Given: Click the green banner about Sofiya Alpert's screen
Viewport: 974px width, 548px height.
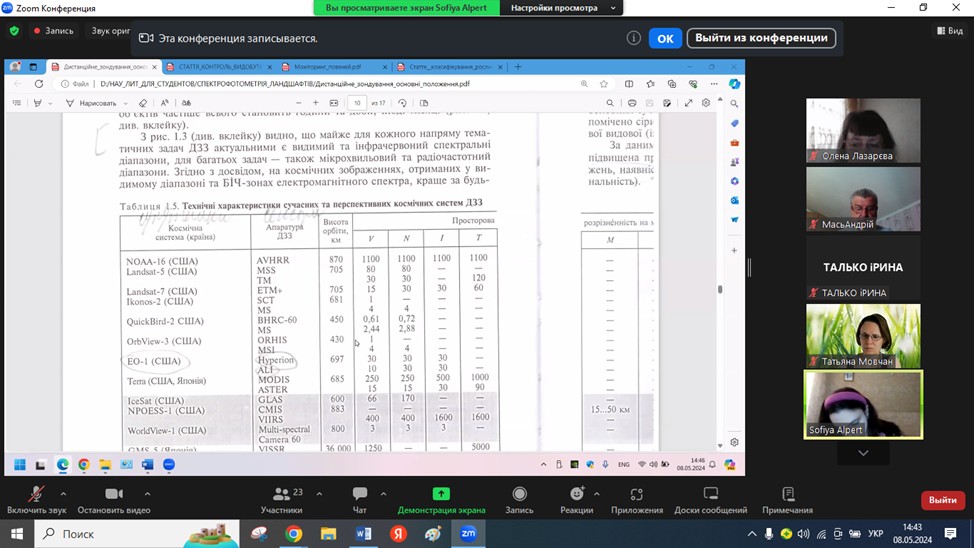Looking at the screenshot, I should coord(406,8).
